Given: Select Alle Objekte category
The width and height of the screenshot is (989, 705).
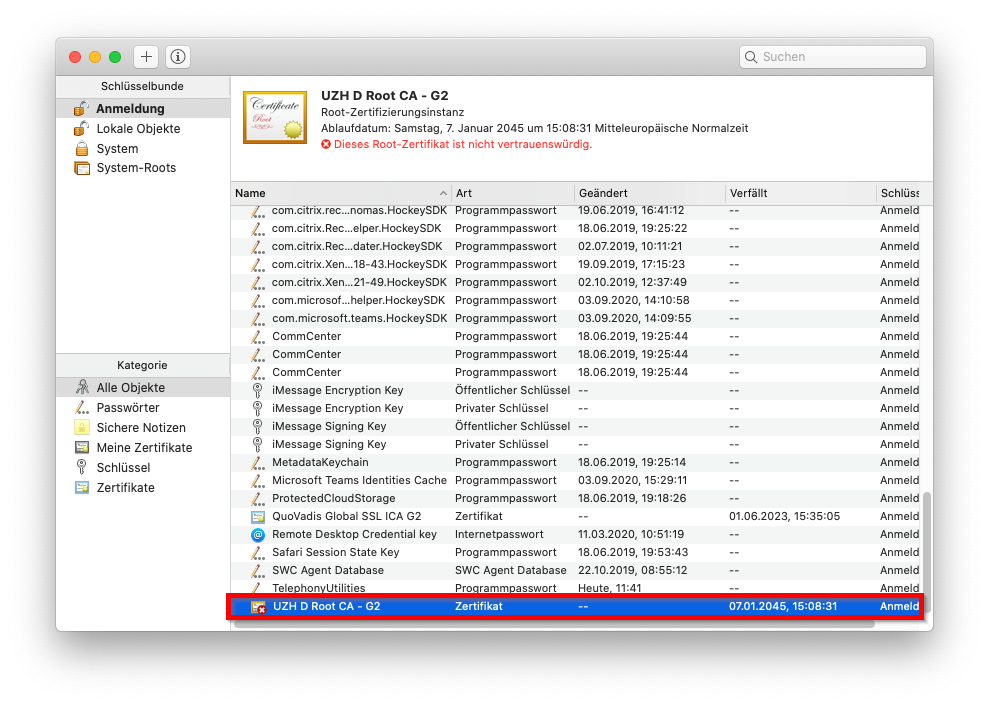Looking at the screenshot, I should click(x=130, y=388).
